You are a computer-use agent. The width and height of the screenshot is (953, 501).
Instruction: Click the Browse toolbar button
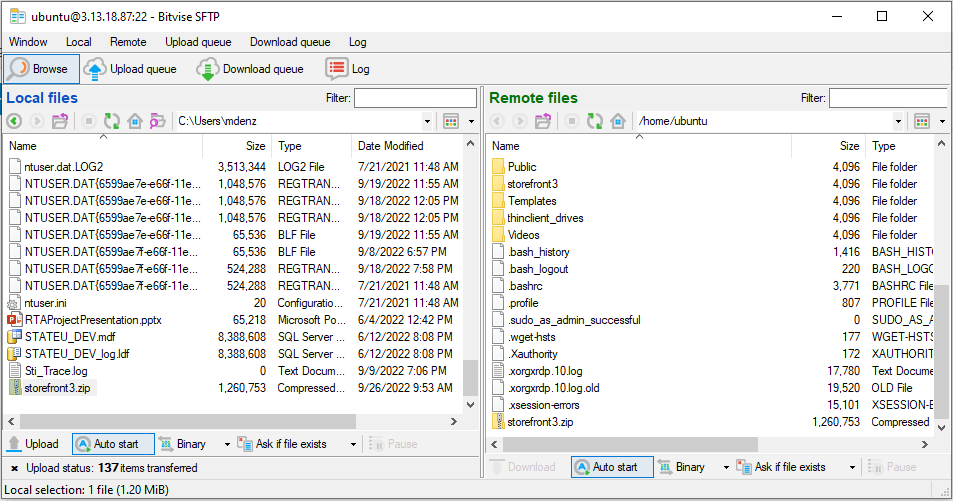41,69
